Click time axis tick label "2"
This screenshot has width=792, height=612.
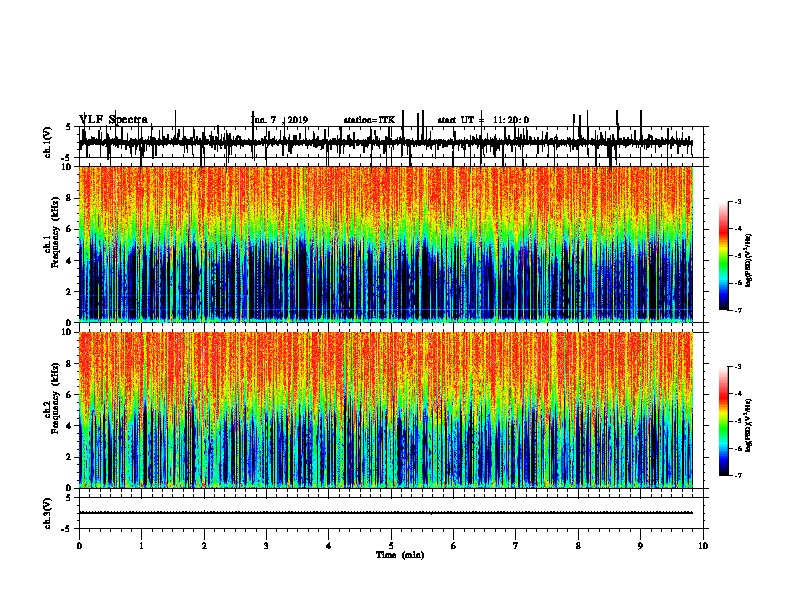pyautogui.click(x=204, y=546)
